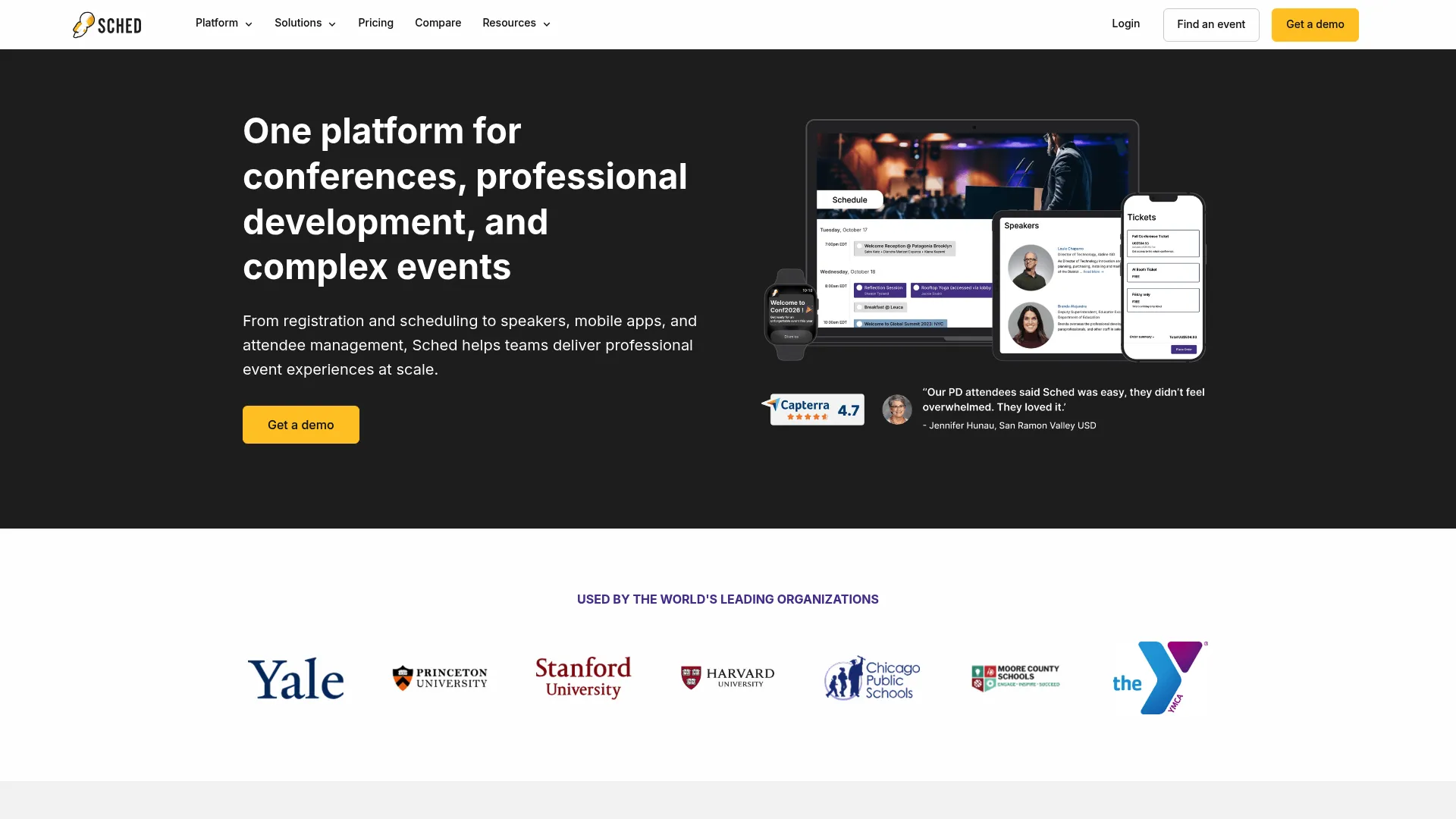Click the Chicago Public Schools logo

point(872,678)
